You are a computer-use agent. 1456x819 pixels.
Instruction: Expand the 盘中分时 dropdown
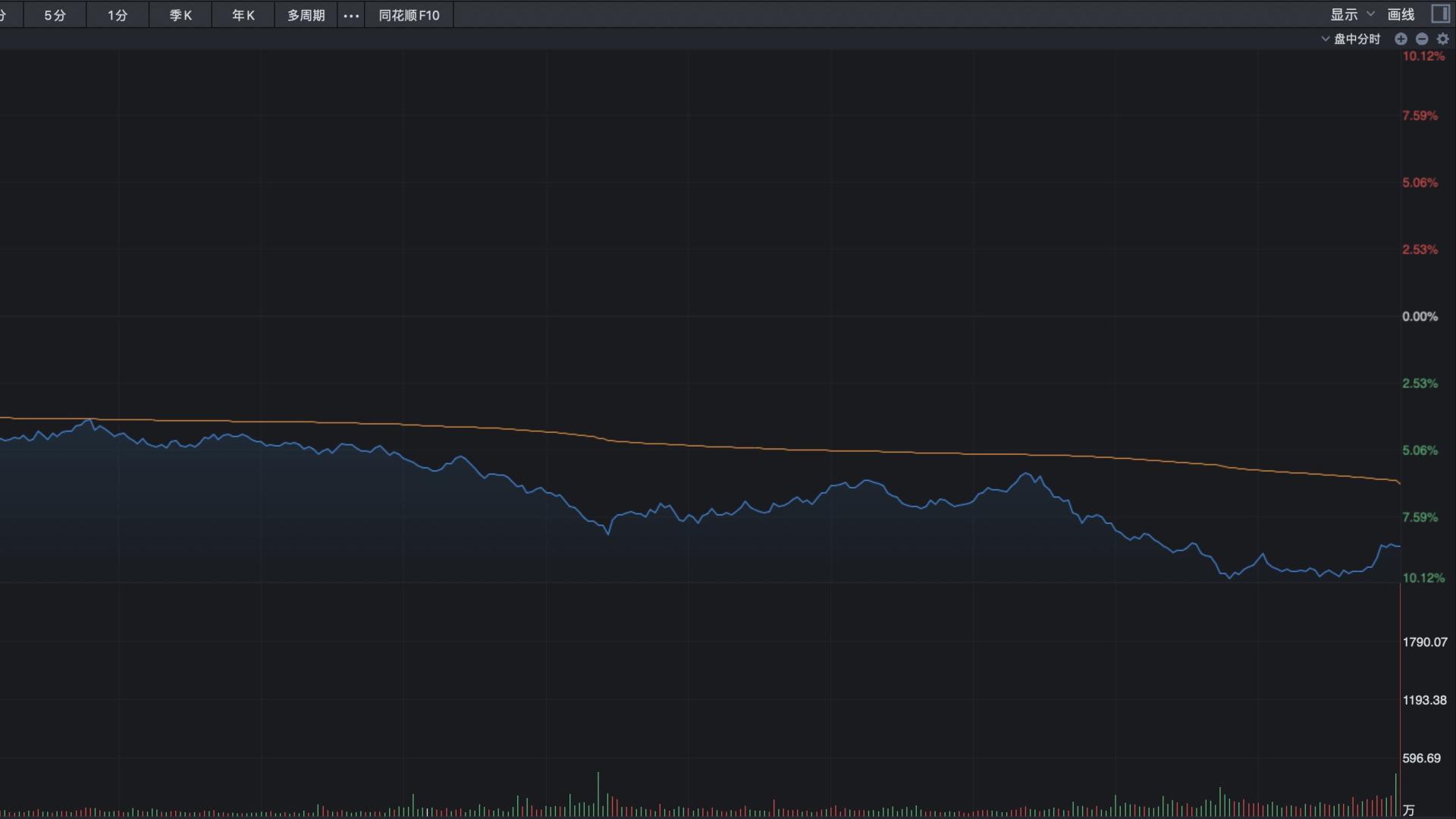point(1351,39)
